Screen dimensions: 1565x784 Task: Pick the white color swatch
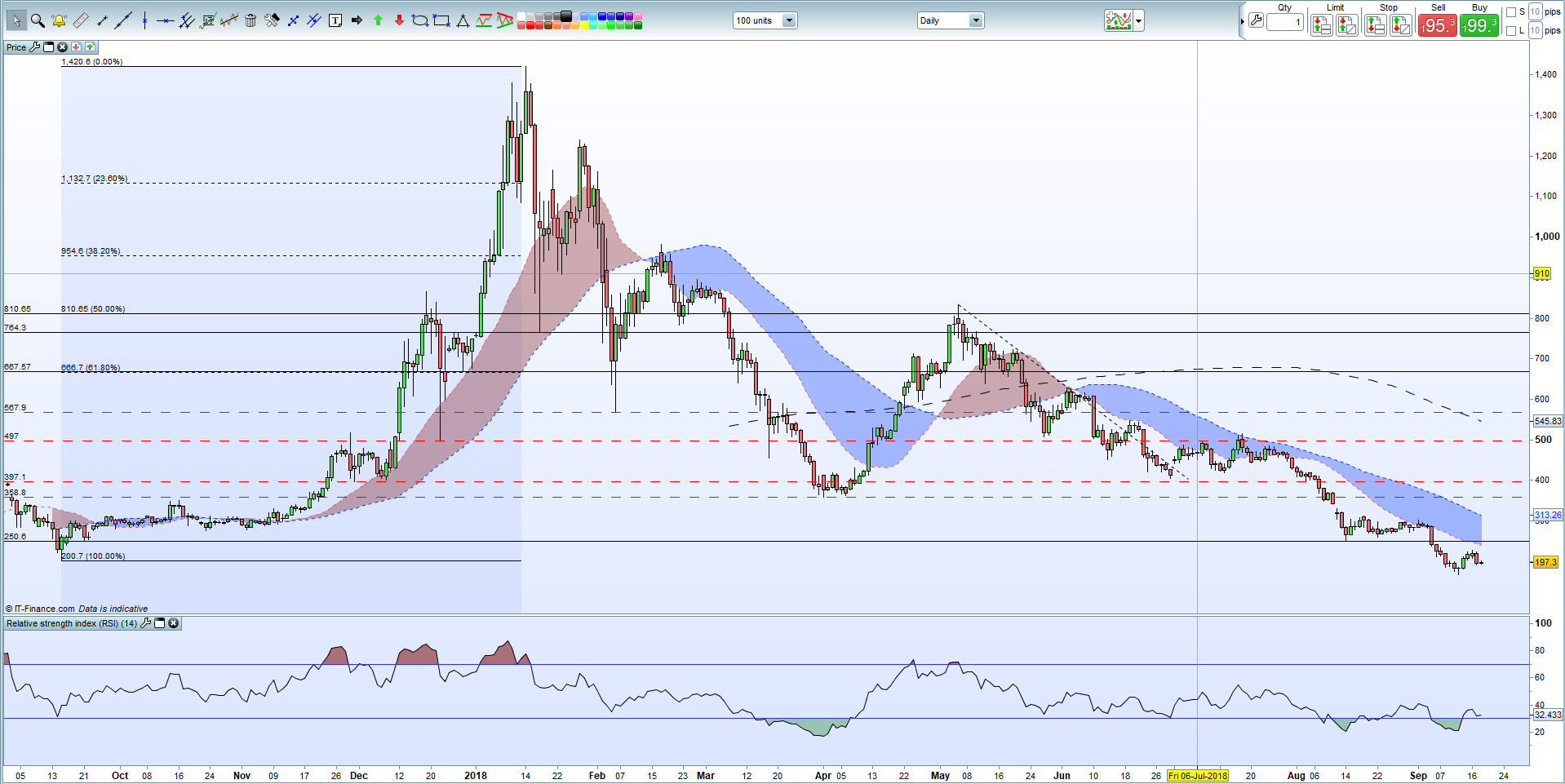pos(521,16)
